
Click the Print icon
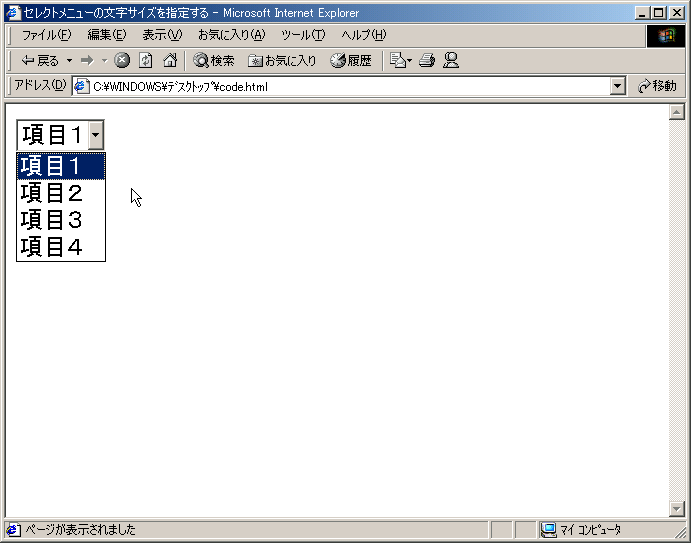point(427,60)
